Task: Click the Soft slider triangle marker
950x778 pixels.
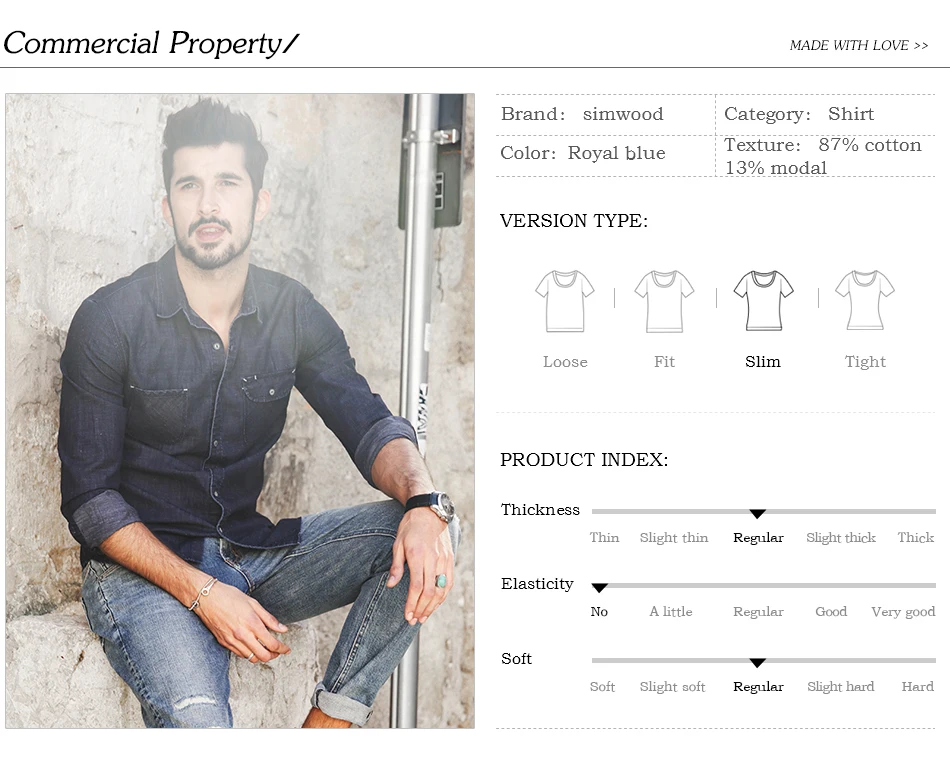Action: coord(757,663)
